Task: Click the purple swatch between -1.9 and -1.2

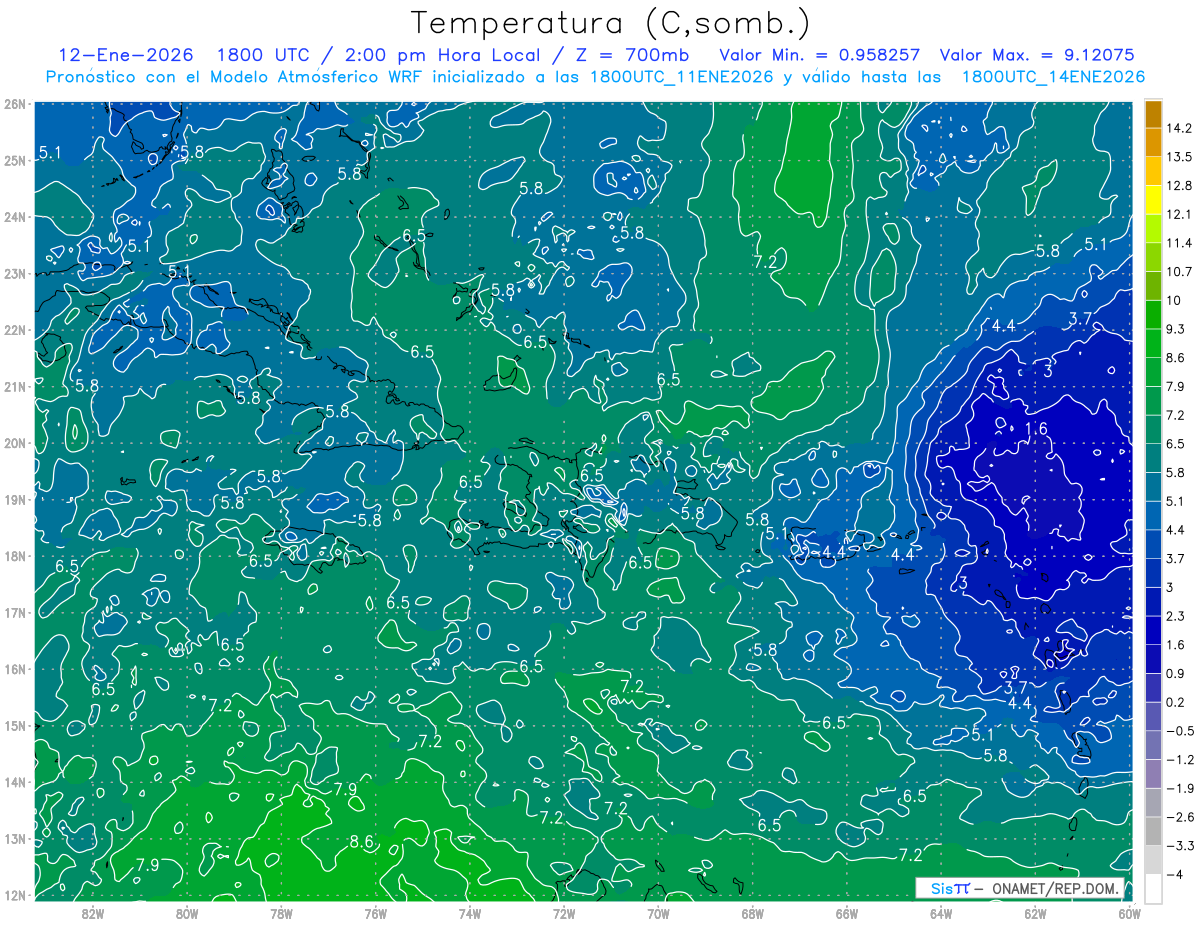Action: 1153,773
